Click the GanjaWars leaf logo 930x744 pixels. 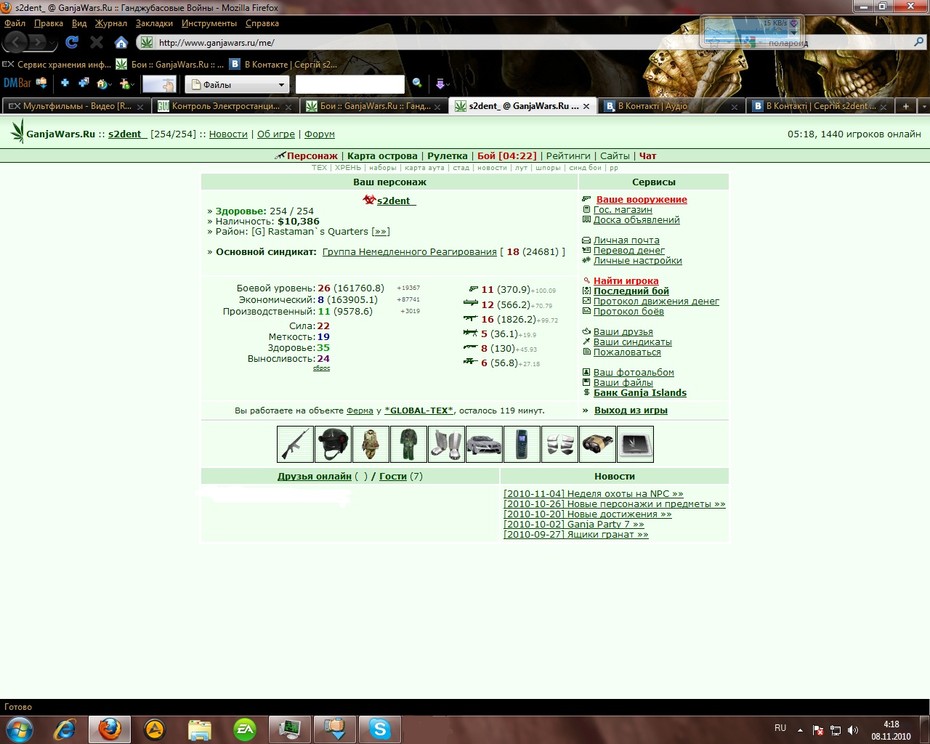pos(18,131)
